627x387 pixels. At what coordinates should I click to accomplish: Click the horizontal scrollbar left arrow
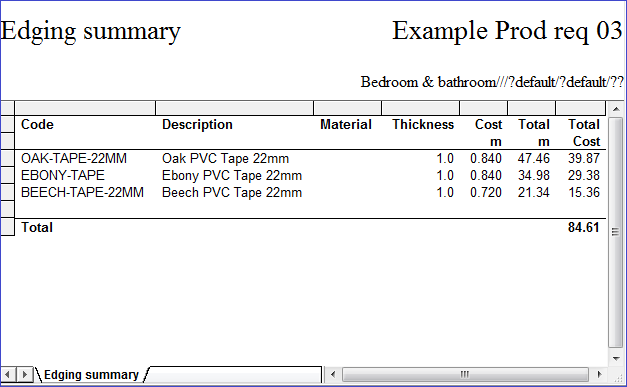[333, 375]
